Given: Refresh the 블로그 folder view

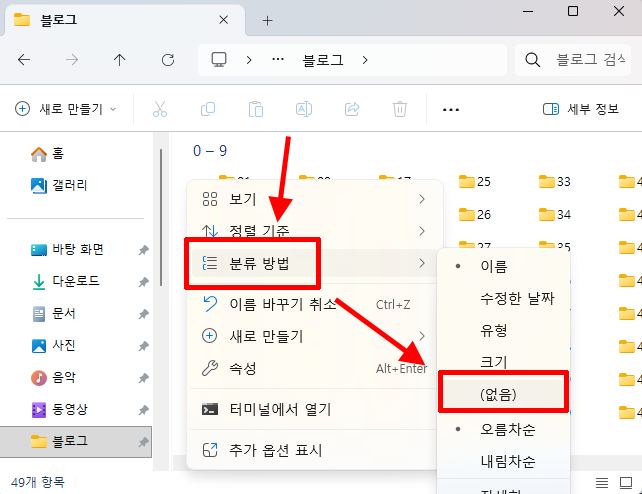Looking at the screenshot, I should click(168, 60).
